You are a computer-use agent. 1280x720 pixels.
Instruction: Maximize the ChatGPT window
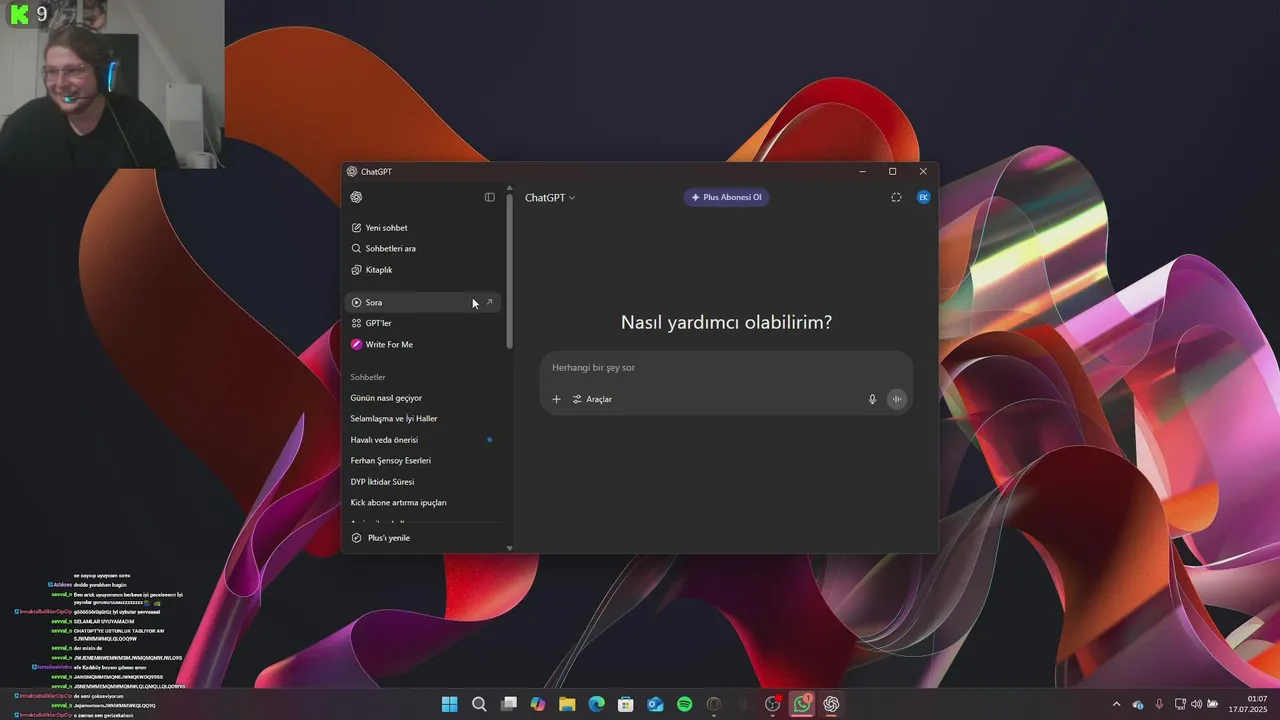tap(893, 172)
